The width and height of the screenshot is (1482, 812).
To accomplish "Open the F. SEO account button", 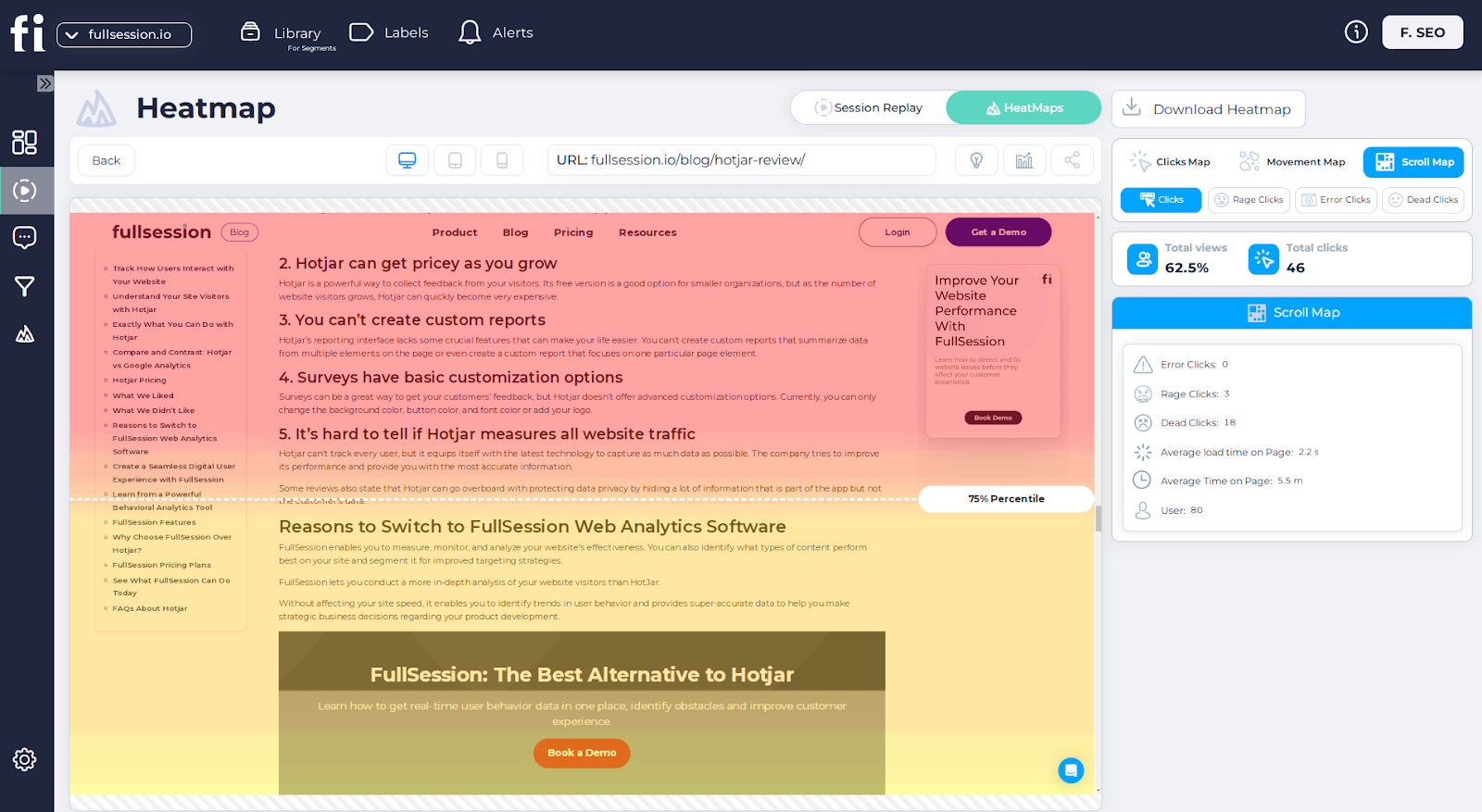I will point(1422,32).
